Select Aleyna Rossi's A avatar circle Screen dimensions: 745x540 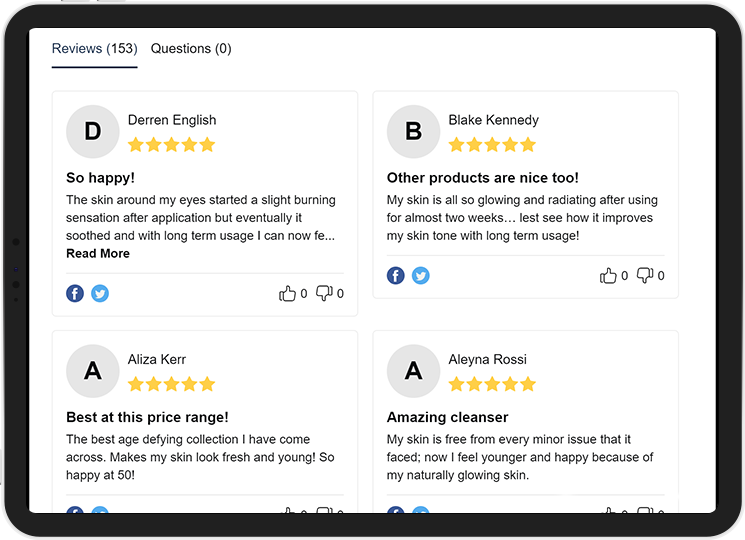pos(413,371)
